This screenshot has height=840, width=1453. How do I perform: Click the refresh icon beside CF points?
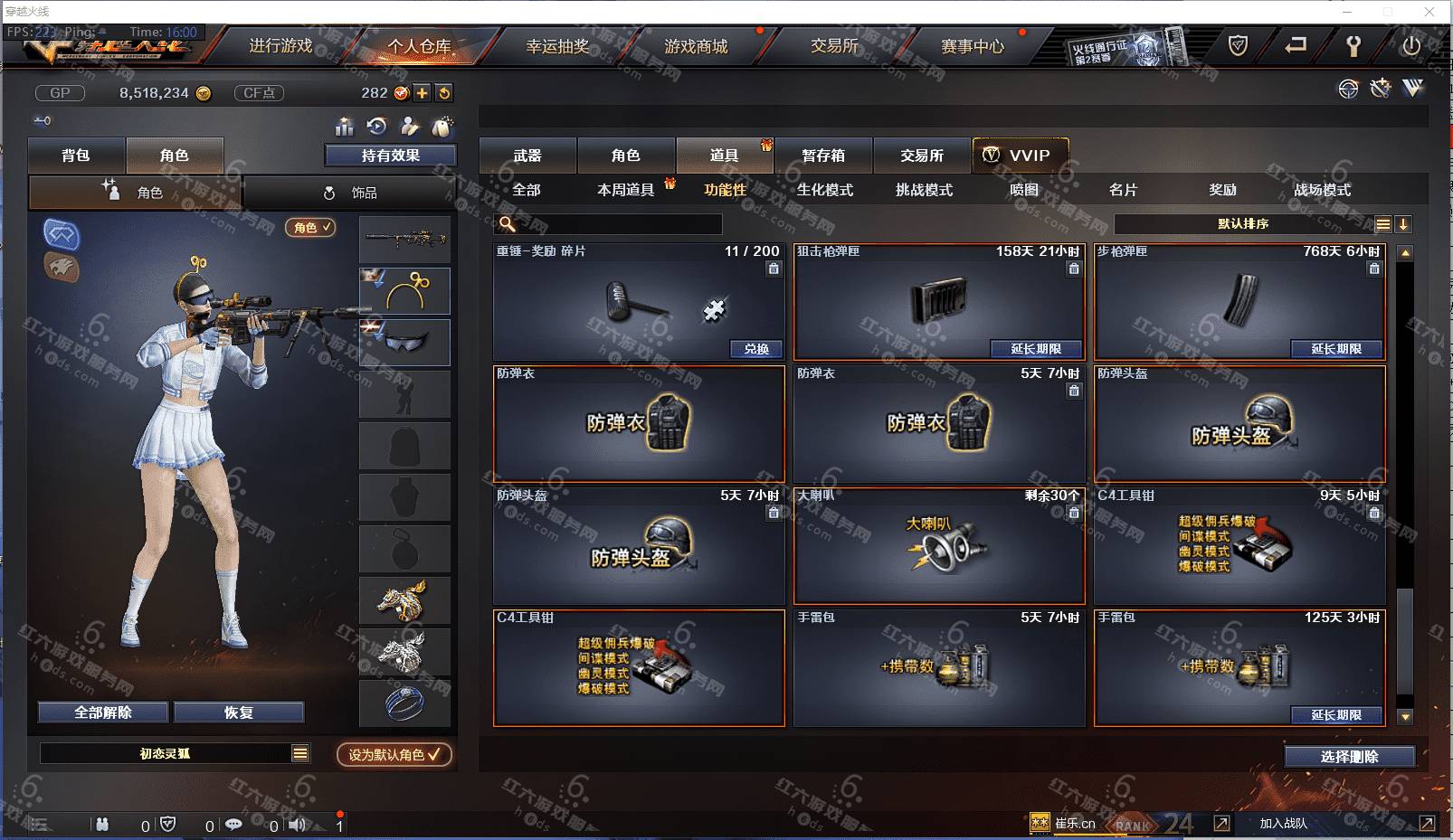click(x=443, y=93)
